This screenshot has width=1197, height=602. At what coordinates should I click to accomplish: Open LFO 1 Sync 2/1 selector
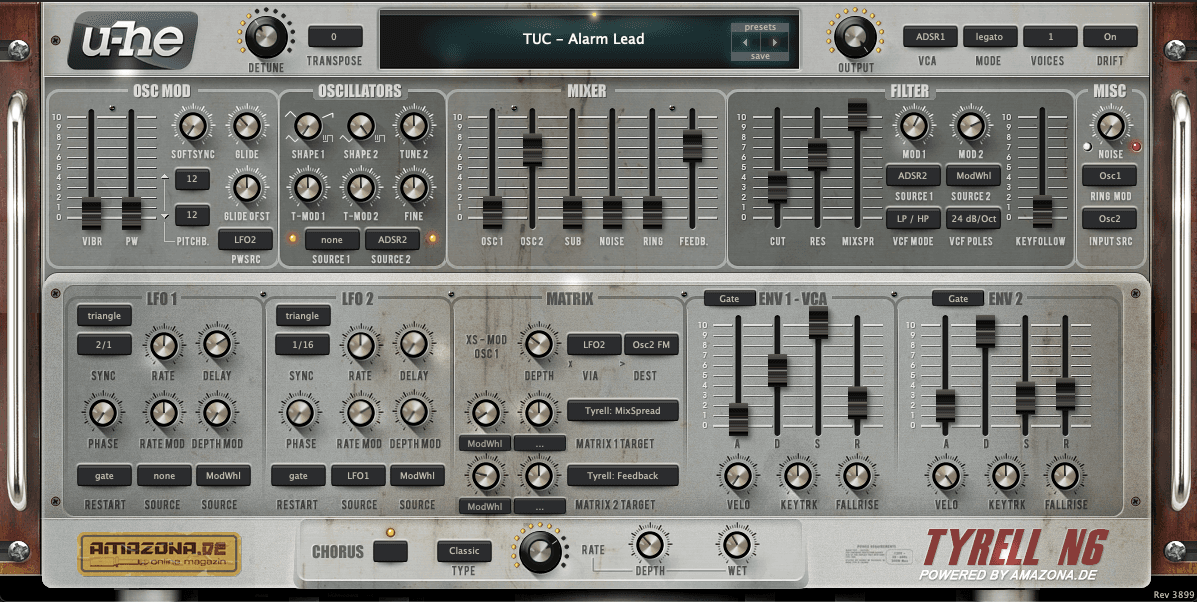point(104,344)
